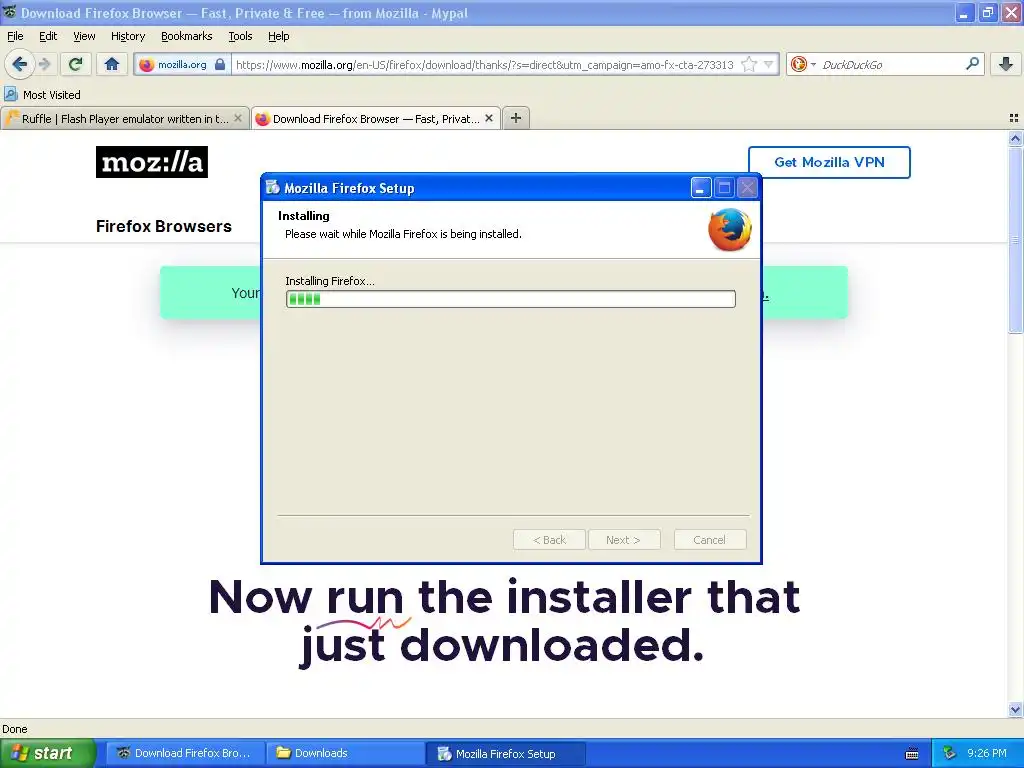1024x768 pixels.
Task: Click Get Mozilla VPN button
Action: click(829, 162)
